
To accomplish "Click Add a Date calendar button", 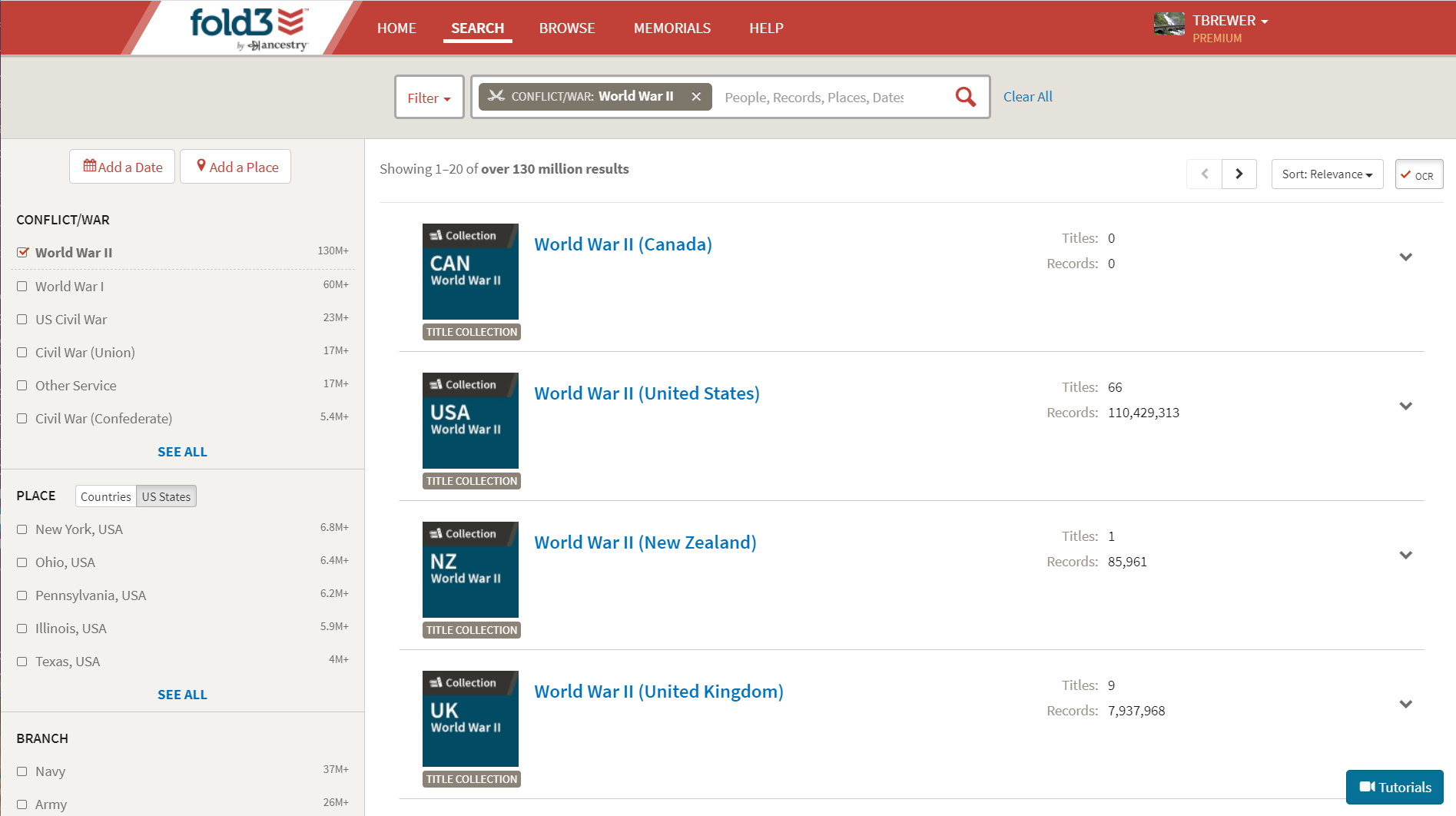I will [x=122, y=167].
